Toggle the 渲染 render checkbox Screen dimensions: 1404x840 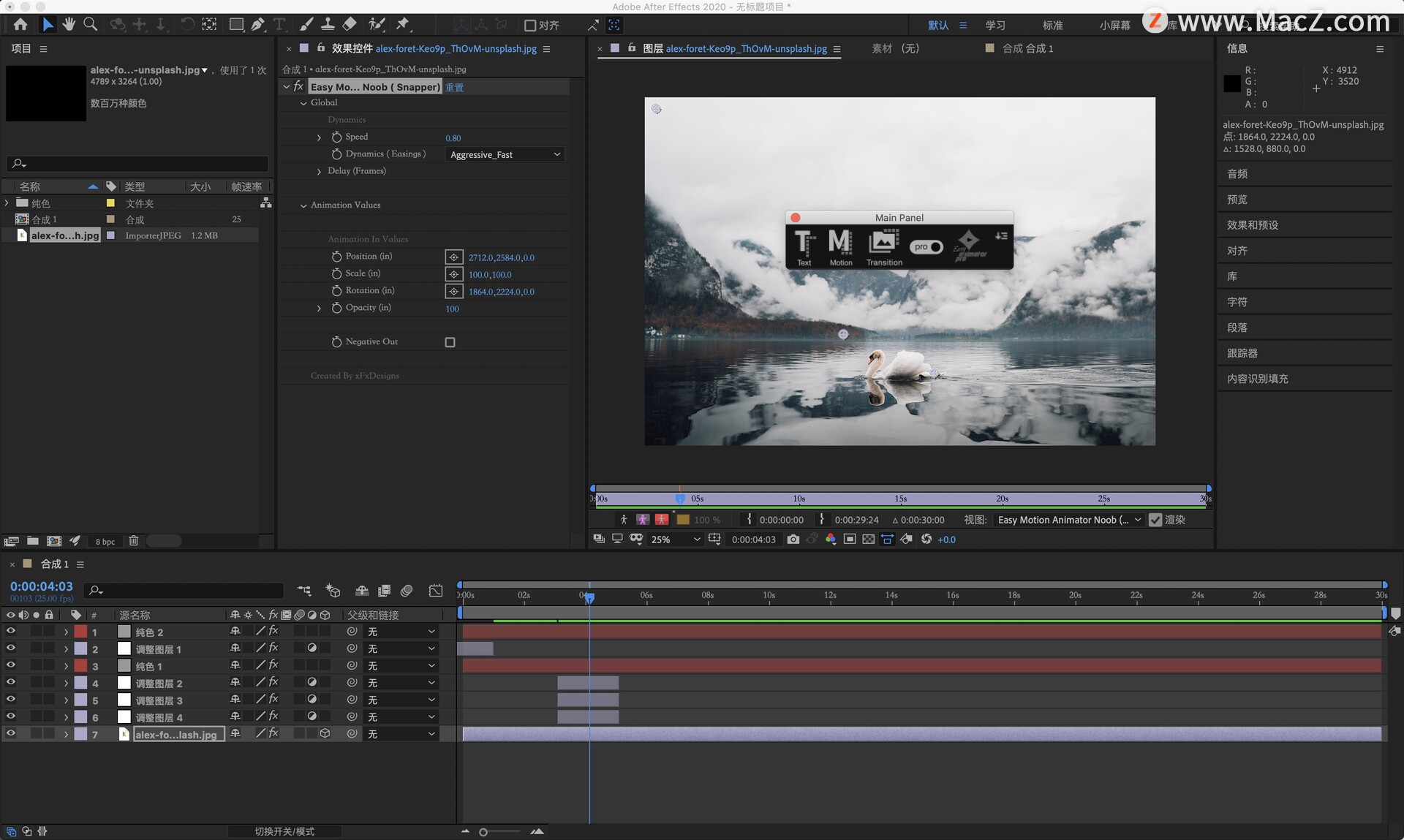(1155, 520)
